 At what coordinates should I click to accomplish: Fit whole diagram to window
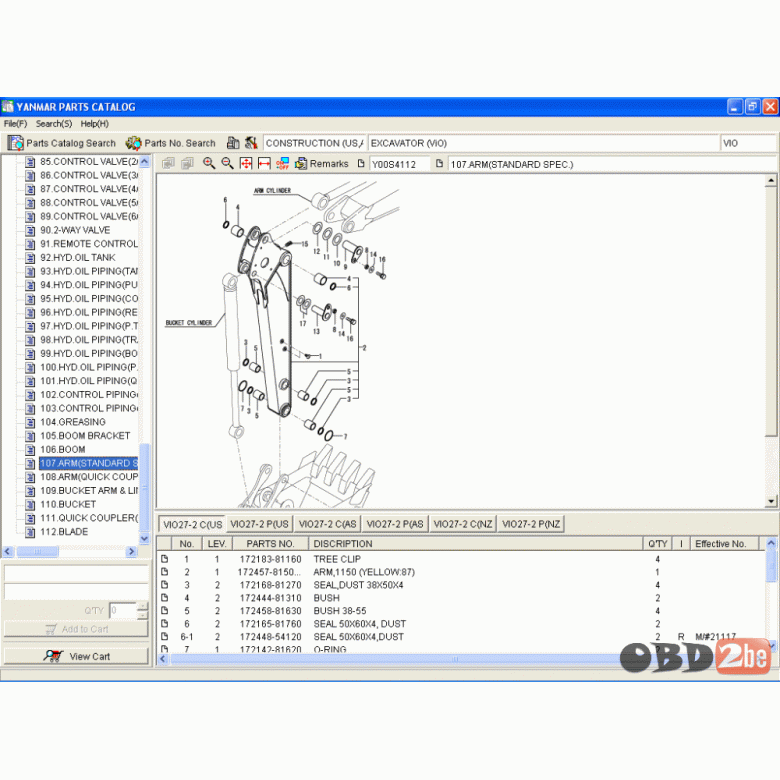point(246,164)
